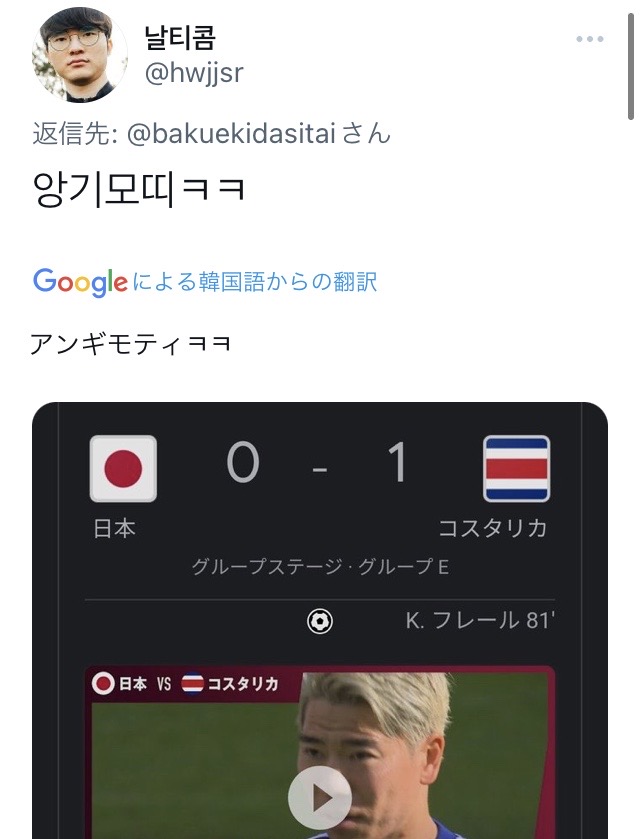Click the translated text アンギモティㅋㅋ
Screen dimensions: 640x839
[x=130, y=344]
